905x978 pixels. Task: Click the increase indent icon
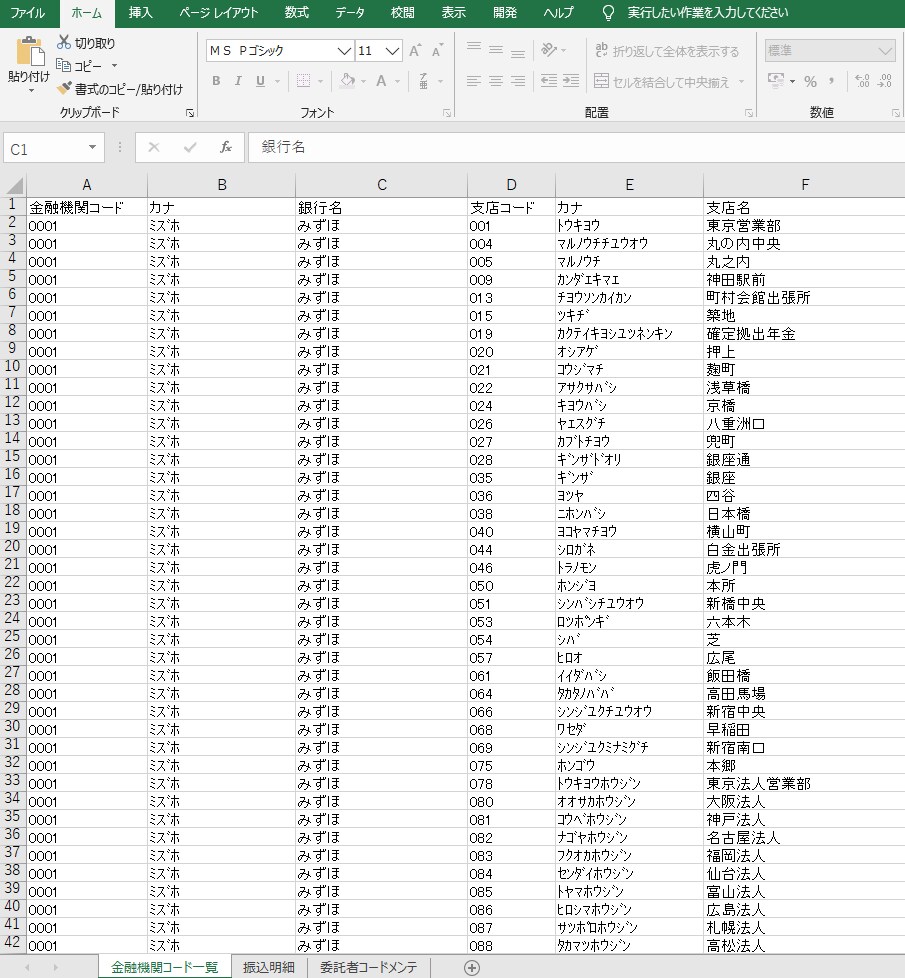pyautogui.click(x=571, y=81)
